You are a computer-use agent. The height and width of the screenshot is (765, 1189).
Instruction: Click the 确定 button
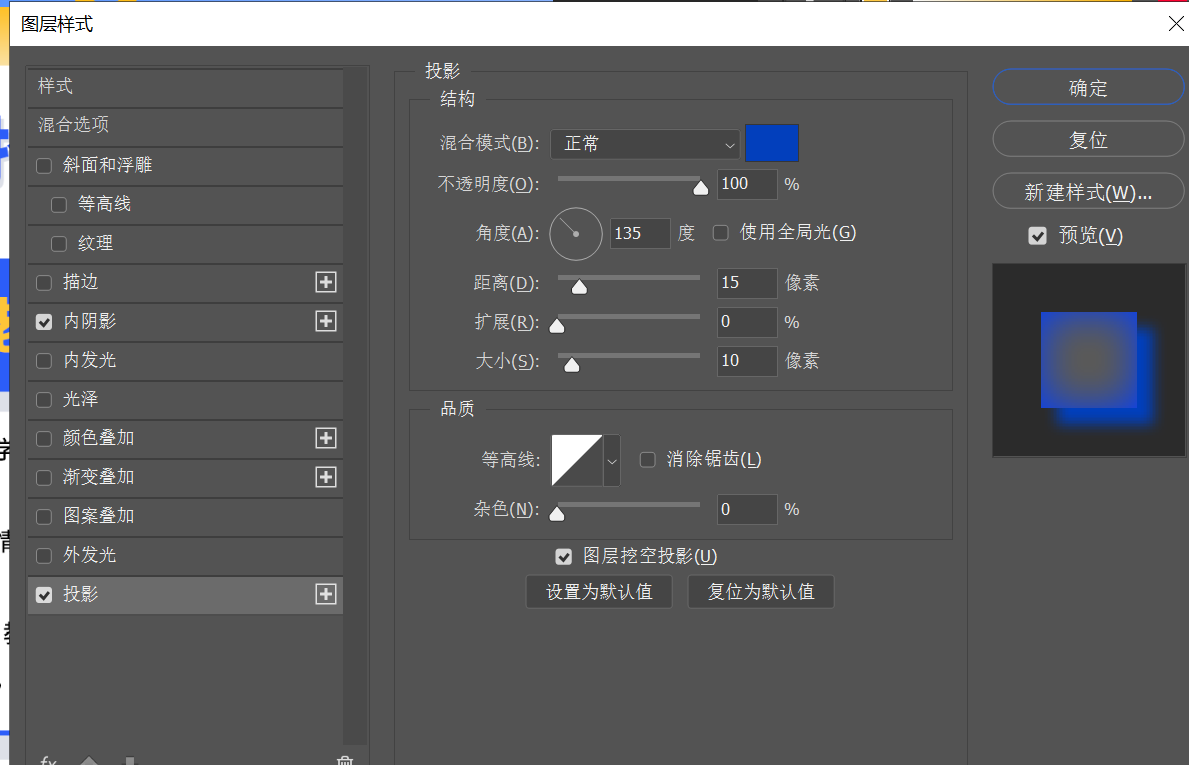coord(1088,88)
